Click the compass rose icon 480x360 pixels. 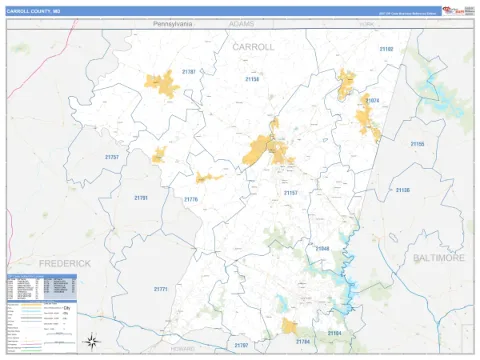[x=92, y=342]
